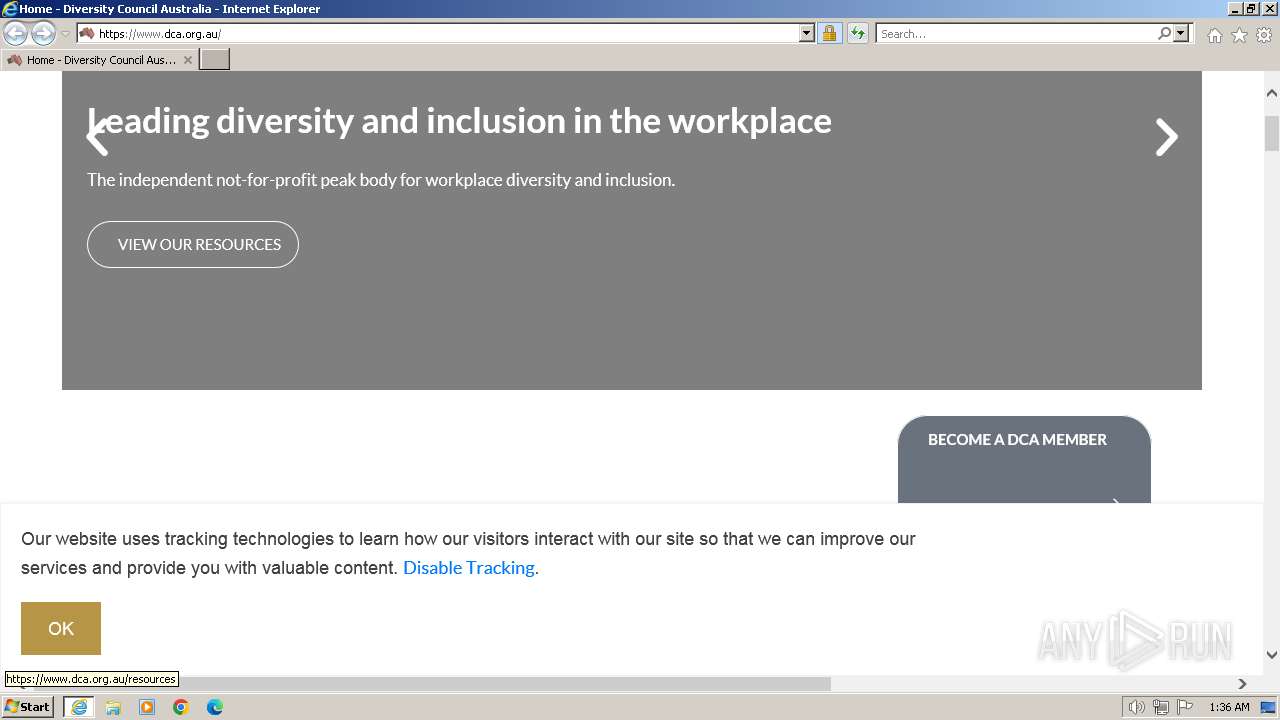Expand the address bar autocomplete dropdown

coord(807,33)
